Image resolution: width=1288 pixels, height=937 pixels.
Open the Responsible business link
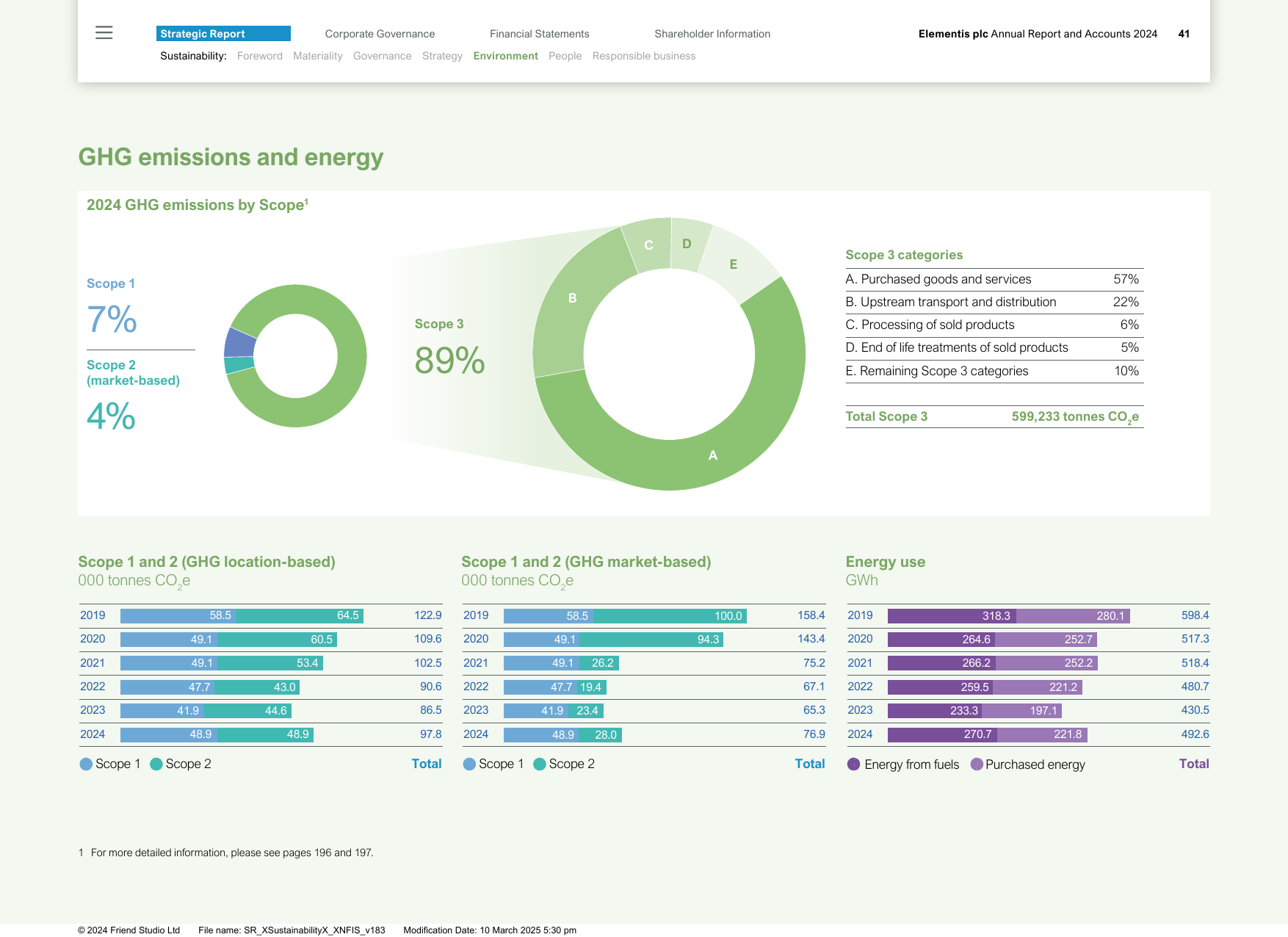click(644, 56)
